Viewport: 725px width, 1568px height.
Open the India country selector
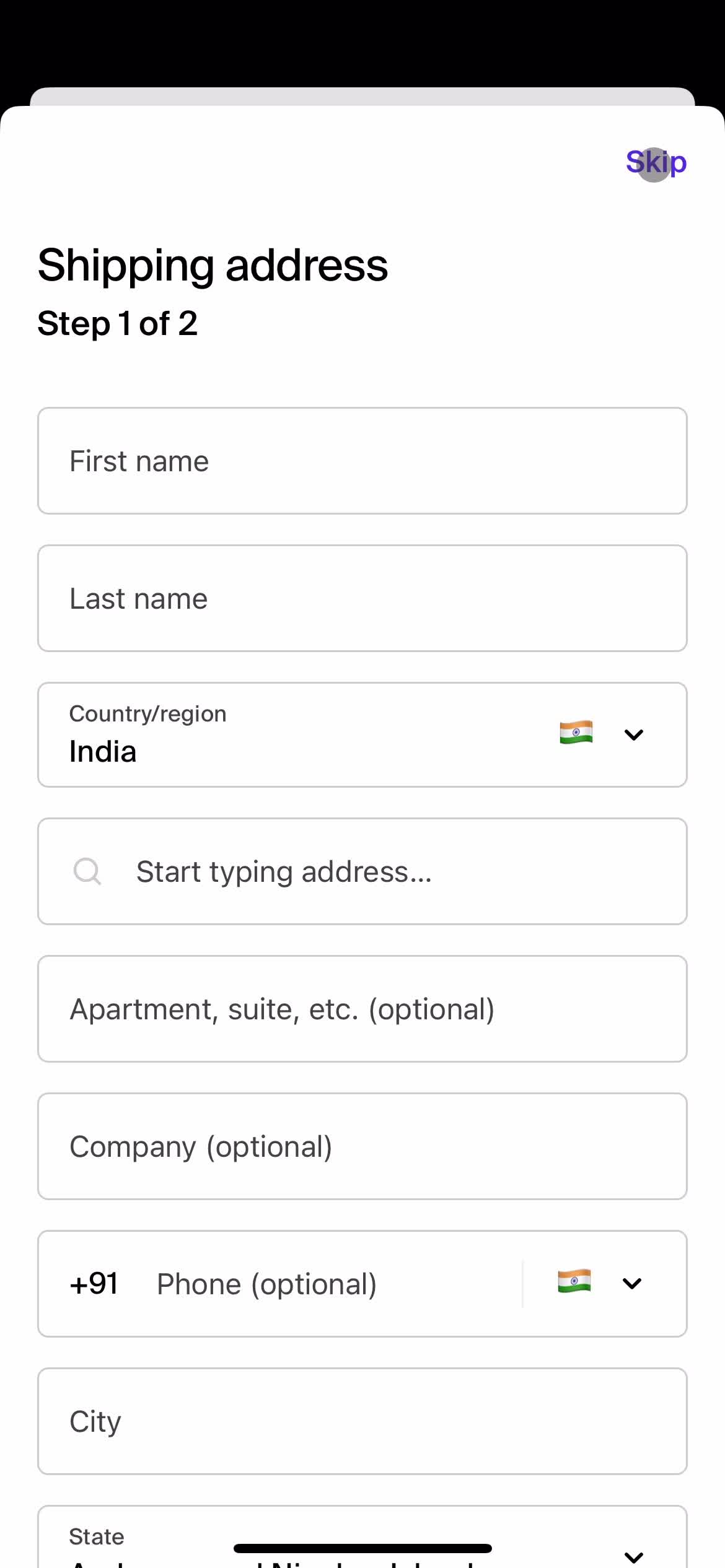(x=362, y=734)
